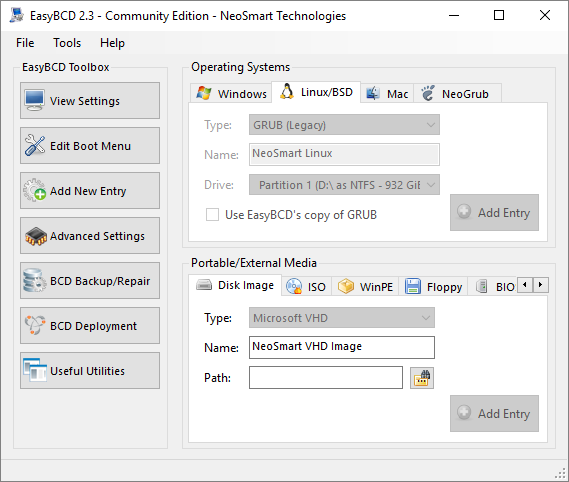This screenshot has height=482, width=569.
Task: Open the WinPE media tab
Action: click(x=365, y=287)
